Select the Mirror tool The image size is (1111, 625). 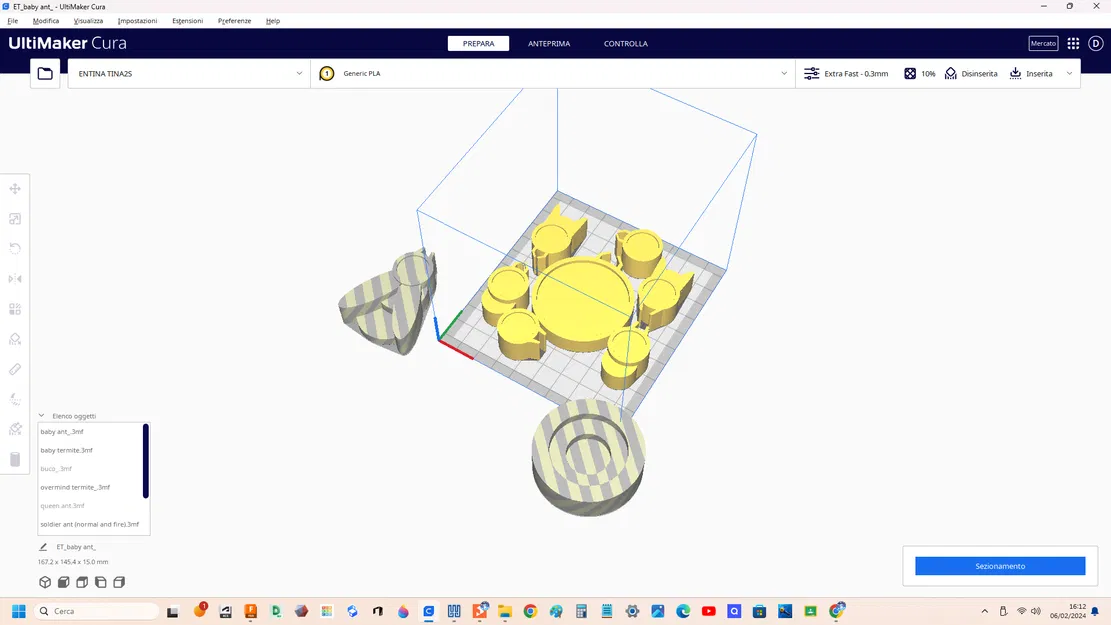pos(15,278)
